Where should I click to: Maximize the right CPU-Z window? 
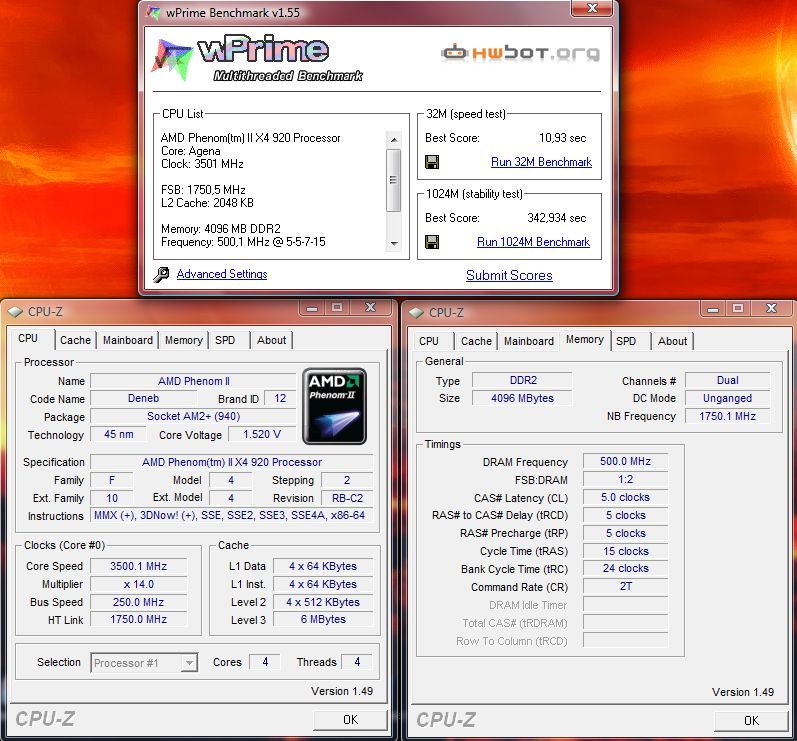pyautogui.click(x=738, y=308)
